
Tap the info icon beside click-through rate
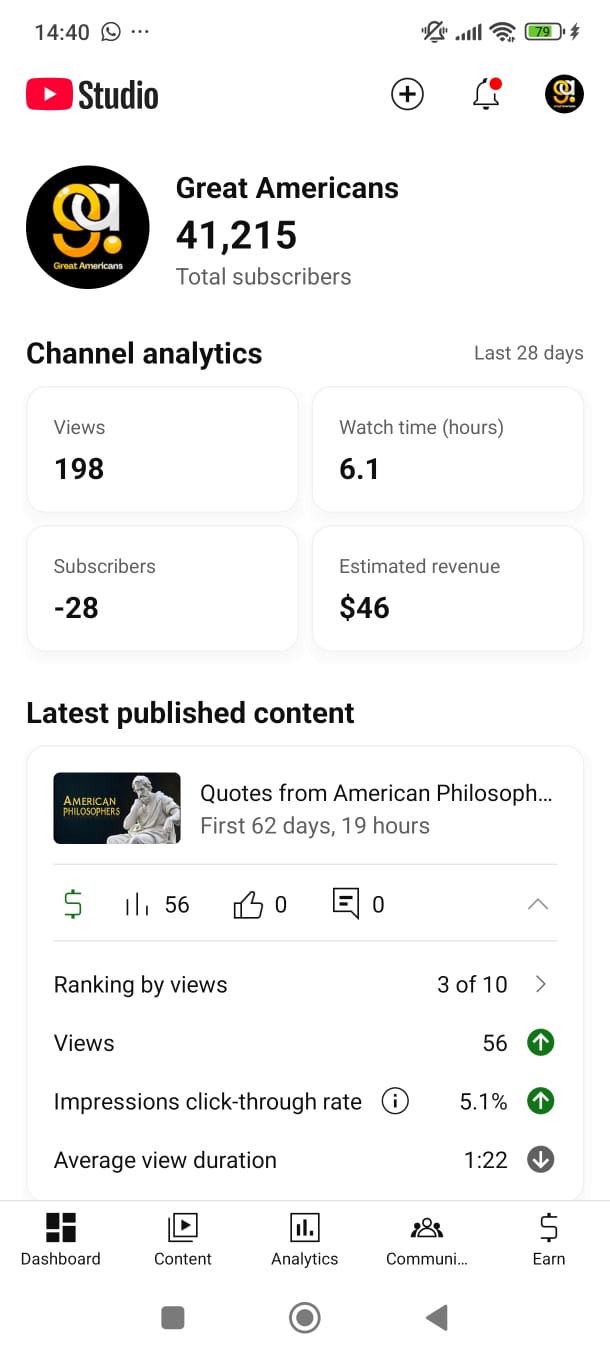395,1102
